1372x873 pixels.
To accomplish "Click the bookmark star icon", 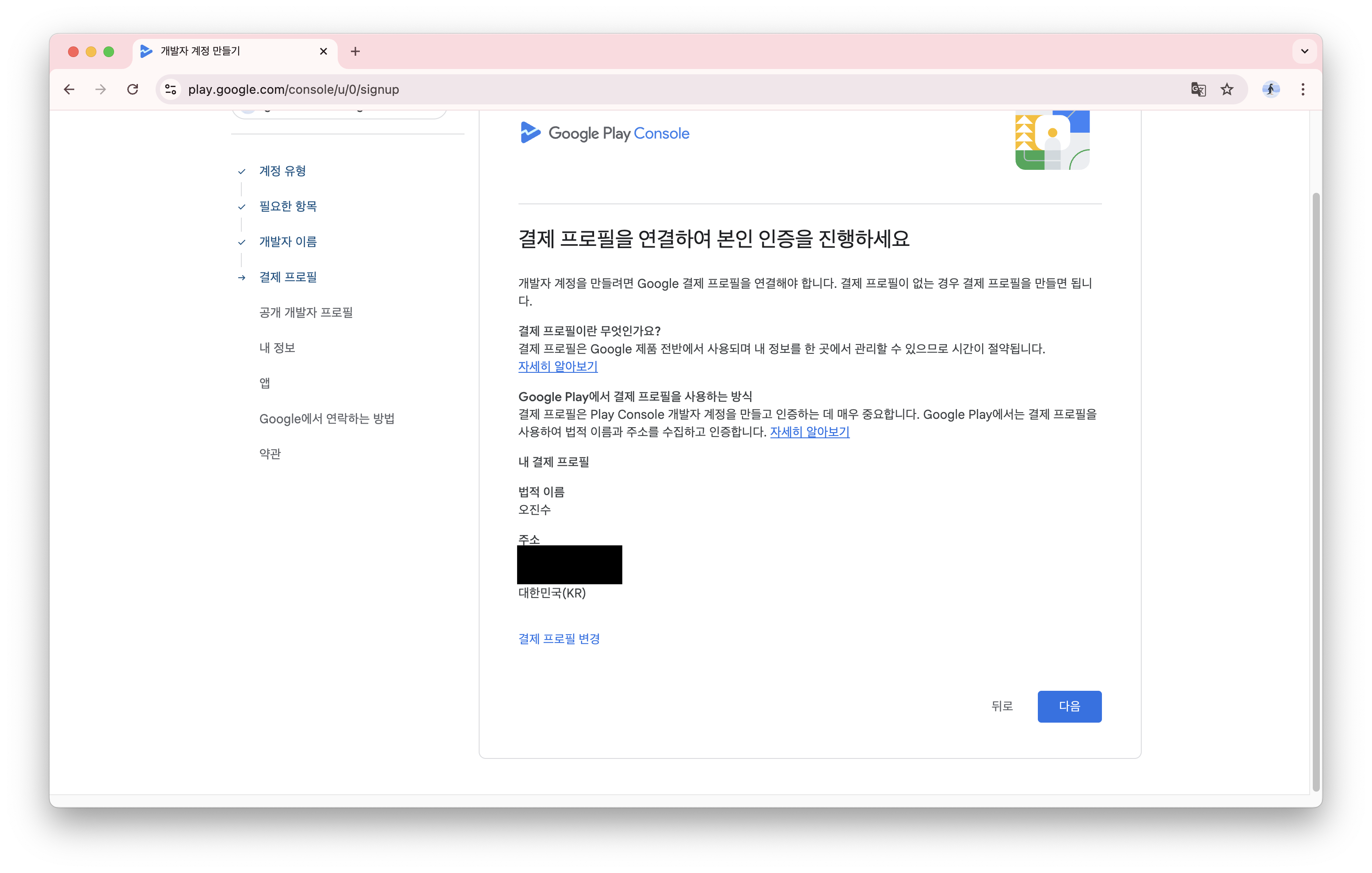I will point(1227,89).
